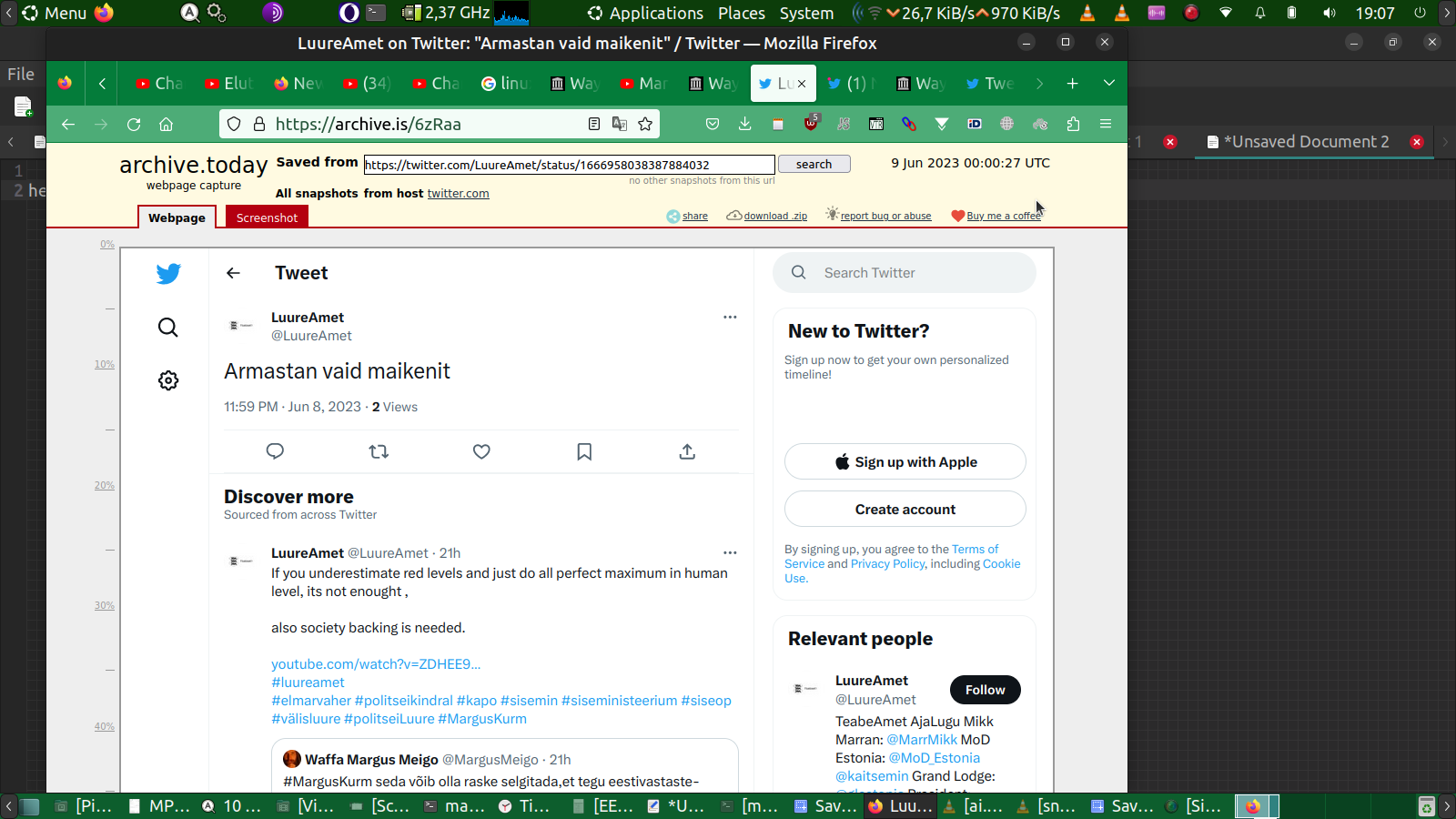Open a new Firefox tab

(1073, 83)
